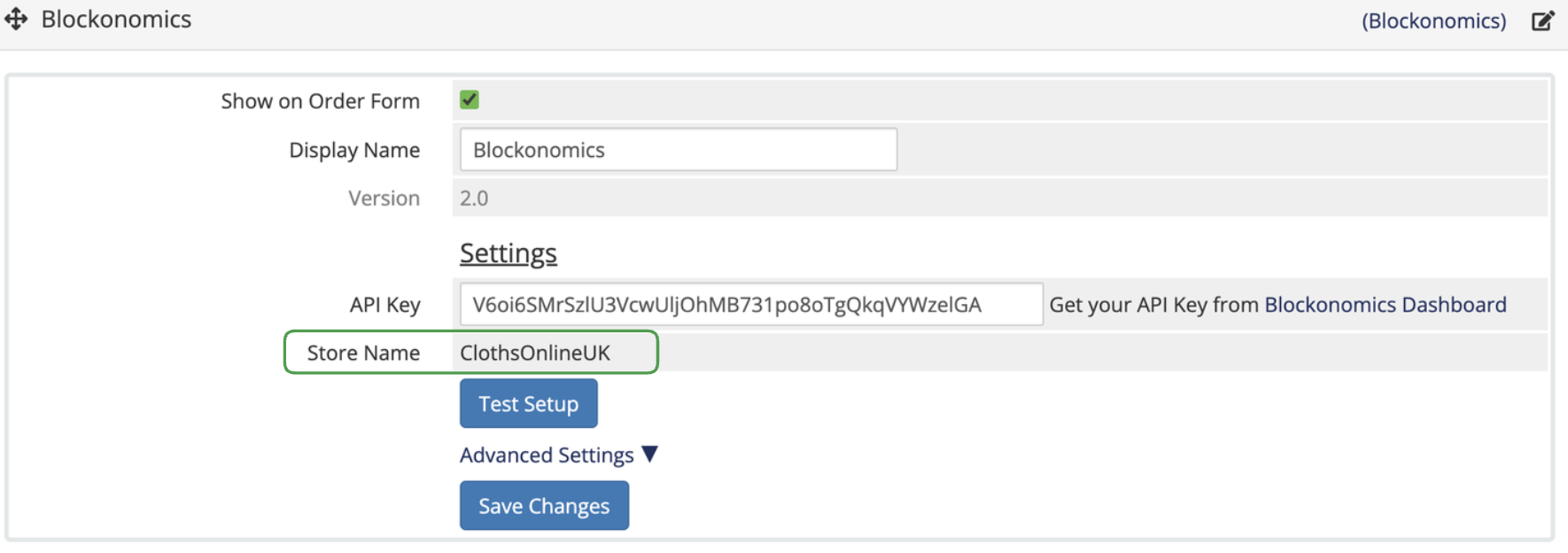Click the Display Name label
This screenshot has height=553, width=1568.
pos(354,150)
